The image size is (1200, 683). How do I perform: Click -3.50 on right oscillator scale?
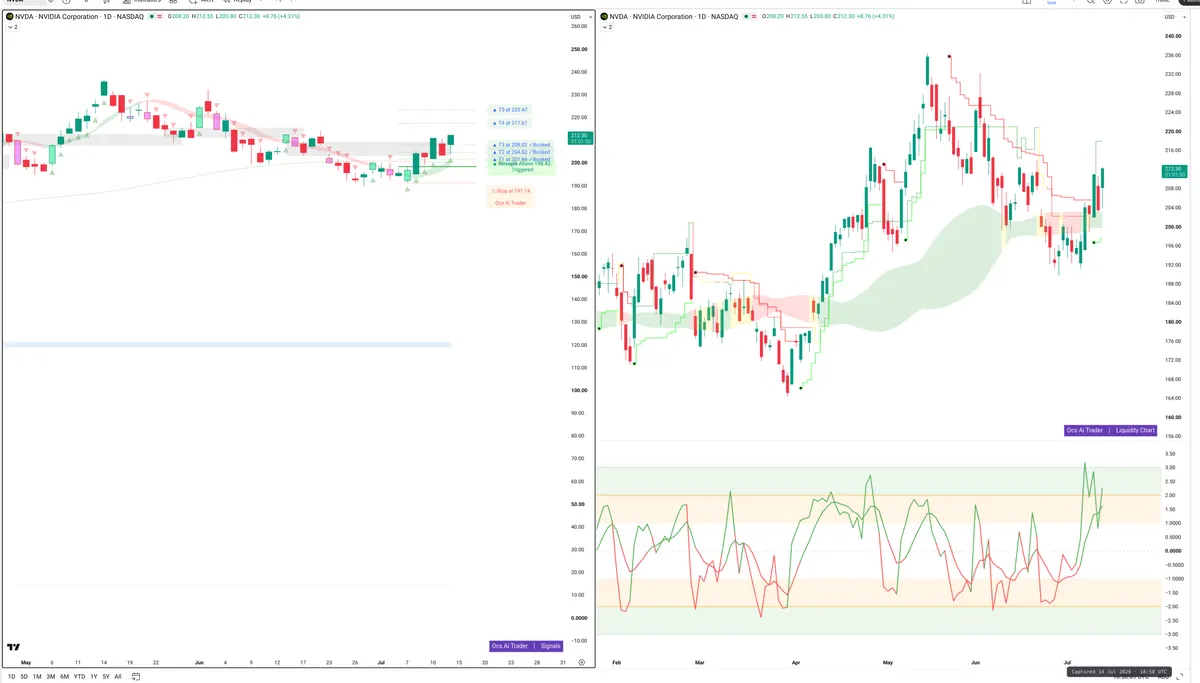coord(1171,648)
